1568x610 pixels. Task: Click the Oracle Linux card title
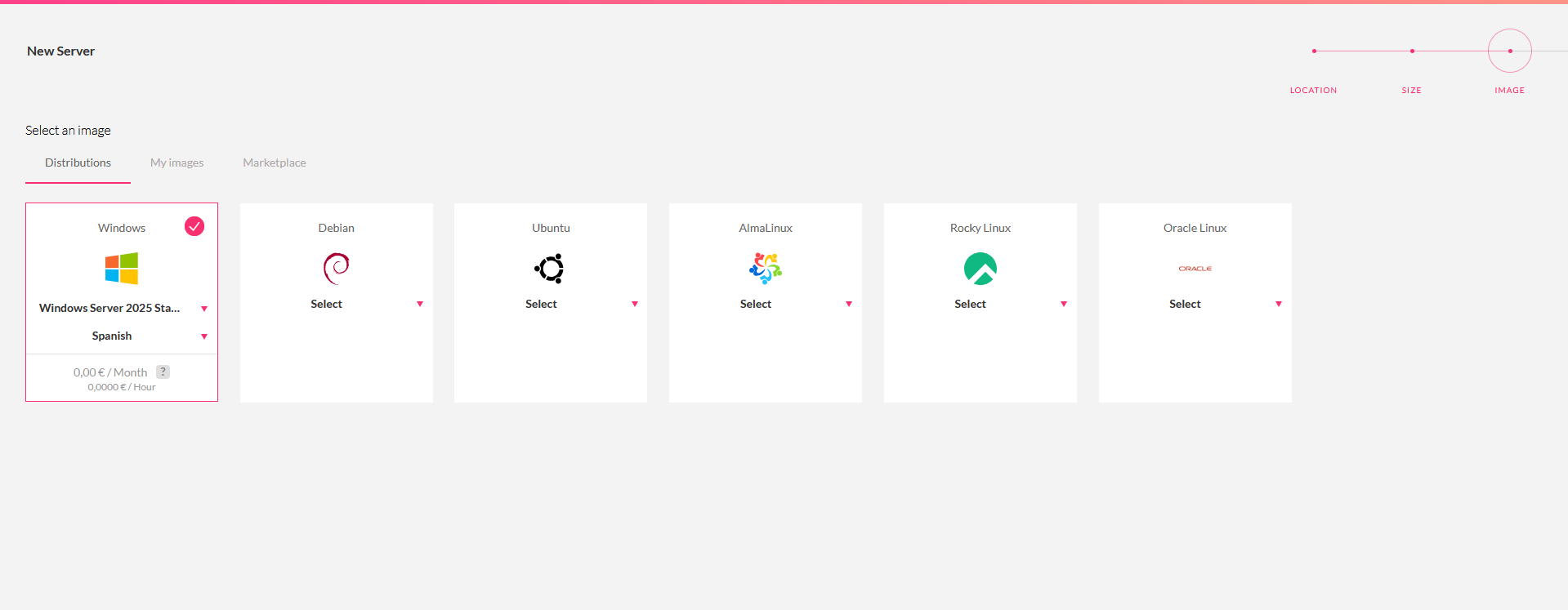[x=1195, y=228]
